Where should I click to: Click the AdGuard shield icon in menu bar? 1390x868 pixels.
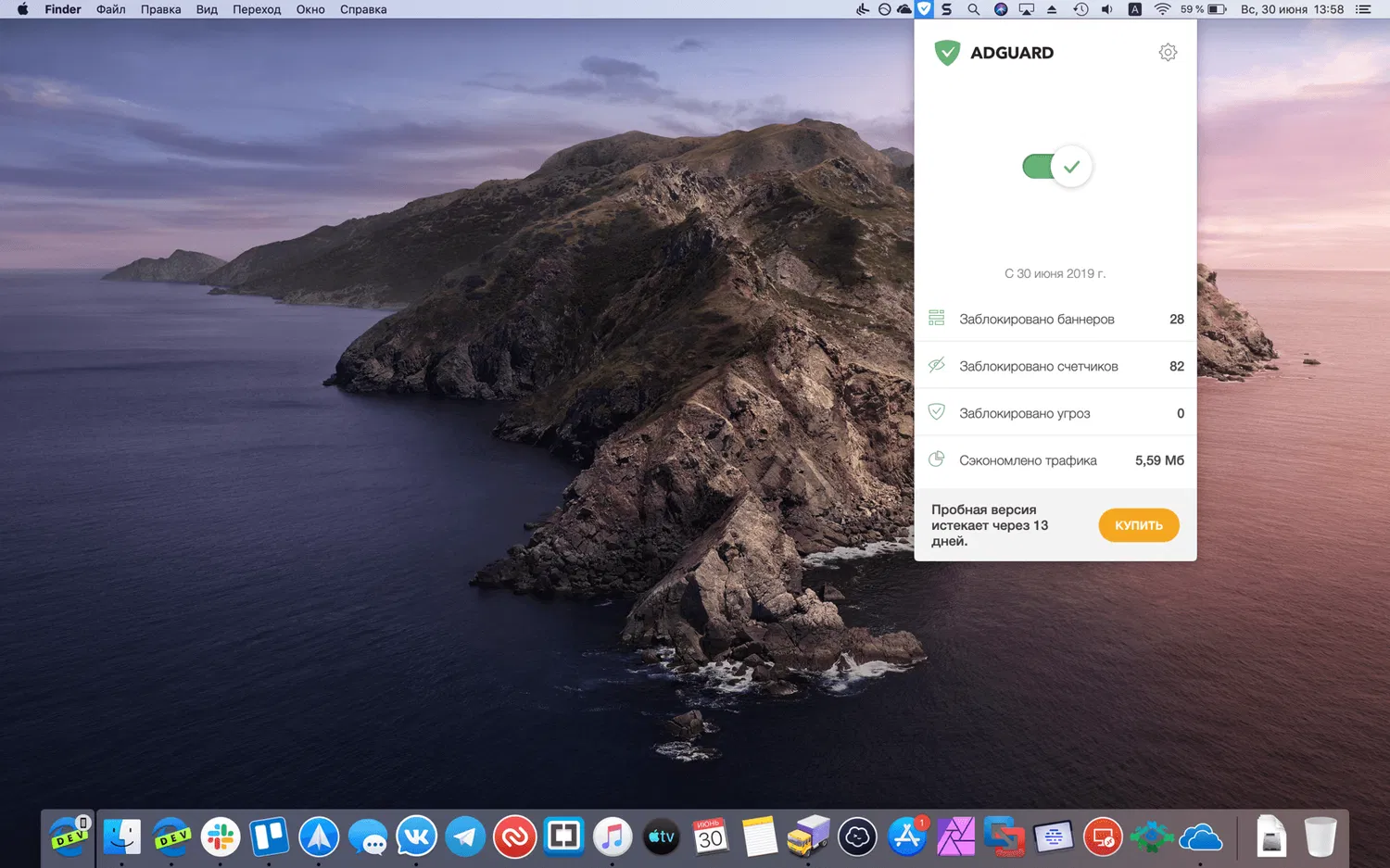925,9
